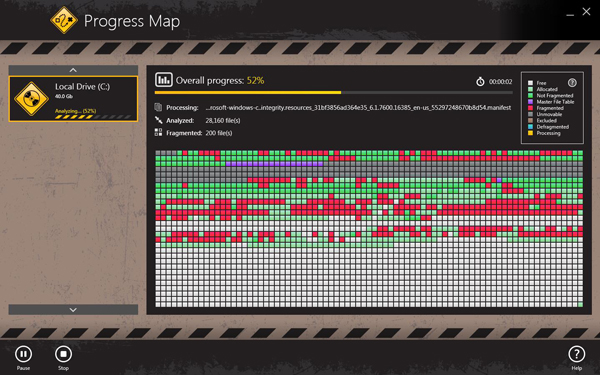
Task: Click the Progress Map logo icon
Action: coord(64,20)
